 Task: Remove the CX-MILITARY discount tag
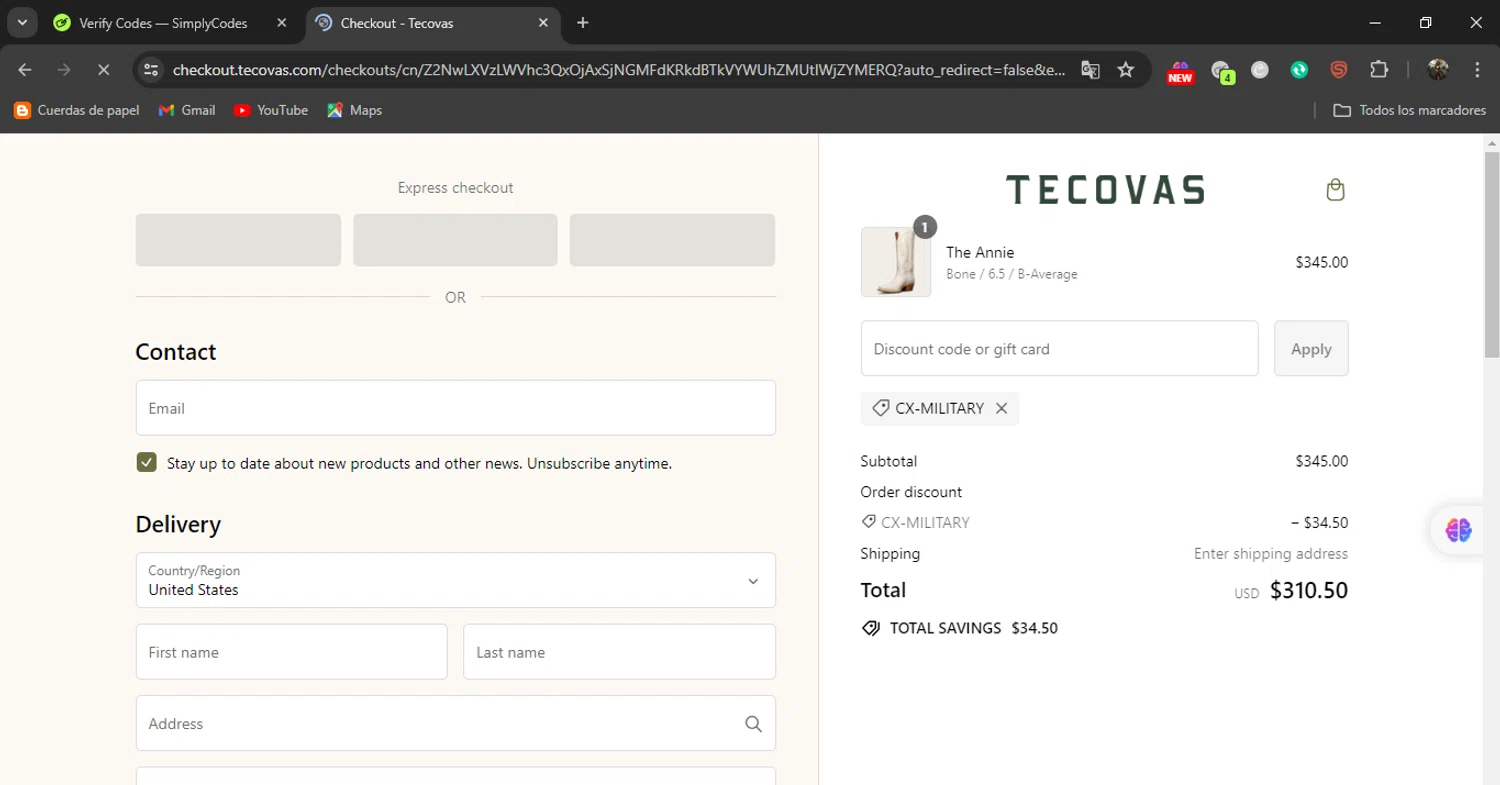[1001, 408]
